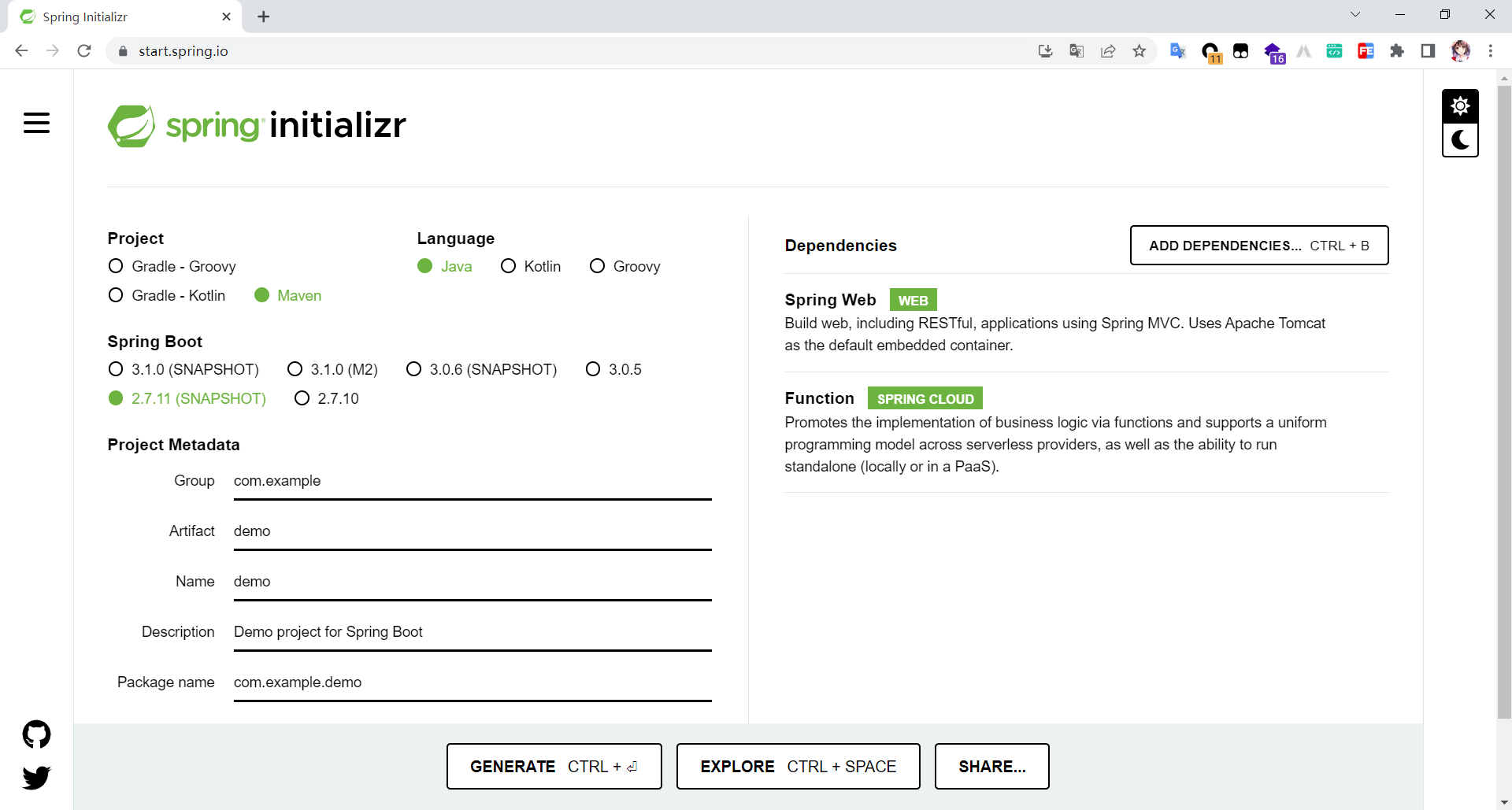1512x810 pixels.
Task: Click the Name input field
Action: 472,582
